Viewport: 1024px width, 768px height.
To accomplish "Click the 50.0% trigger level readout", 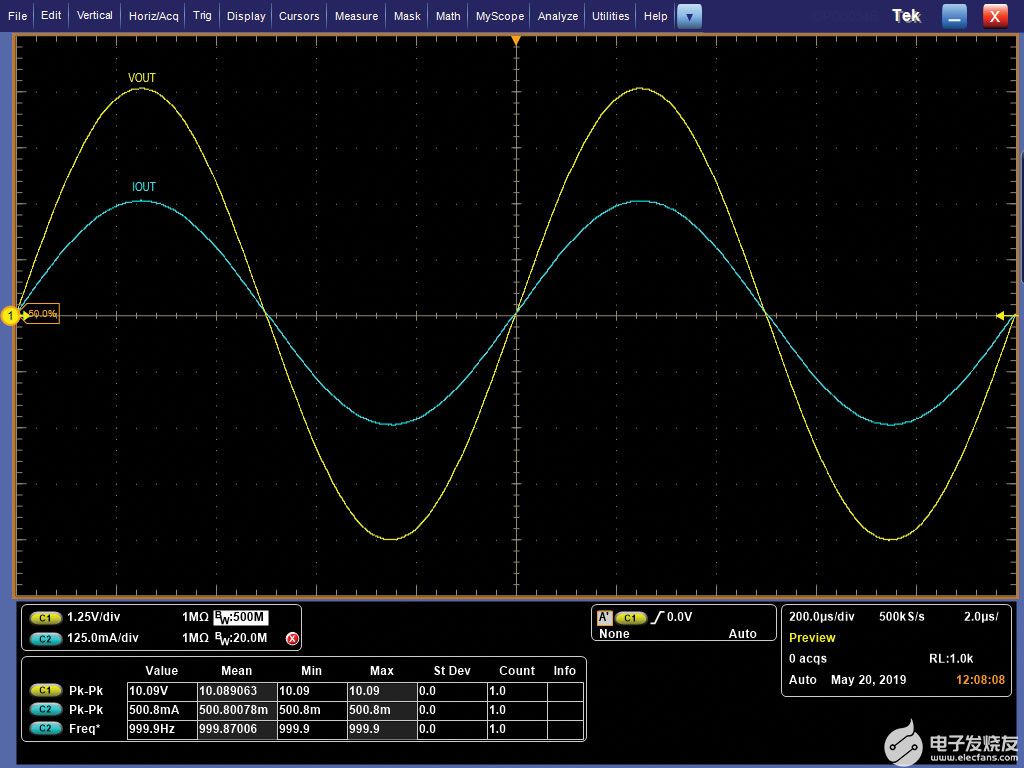I will tap(42, 314).
